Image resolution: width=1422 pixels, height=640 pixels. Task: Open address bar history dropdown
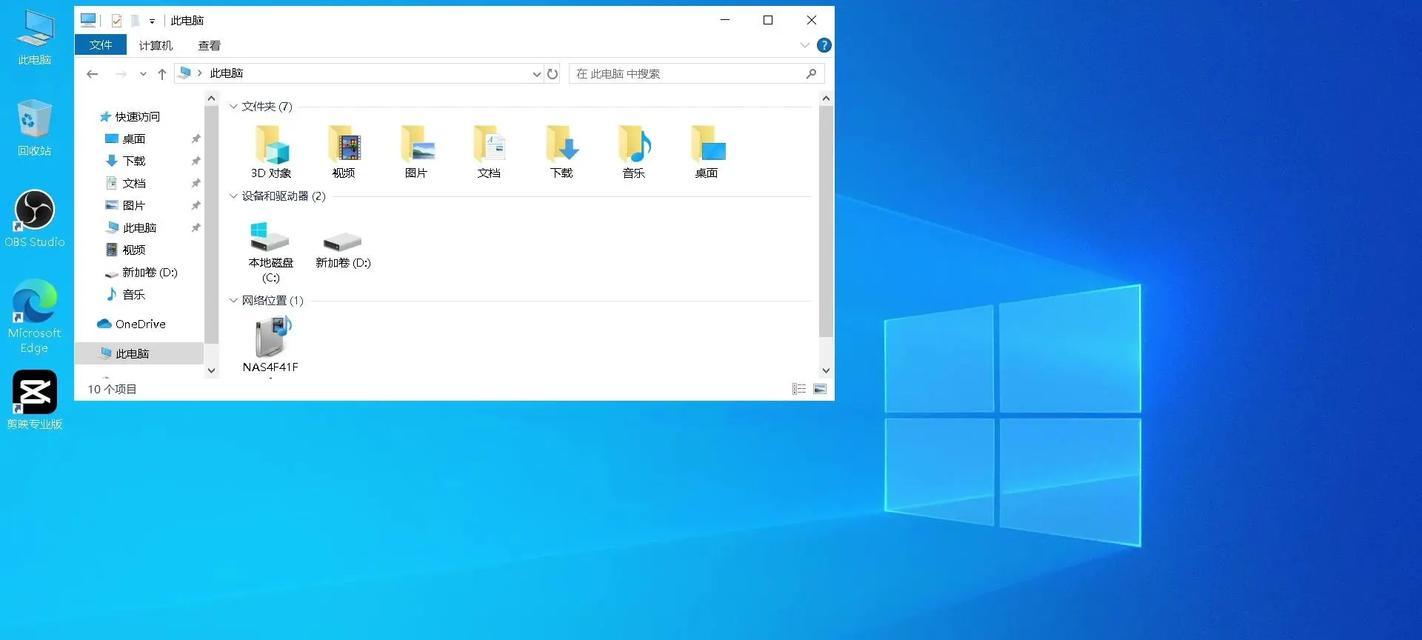[x=536, y=74]
